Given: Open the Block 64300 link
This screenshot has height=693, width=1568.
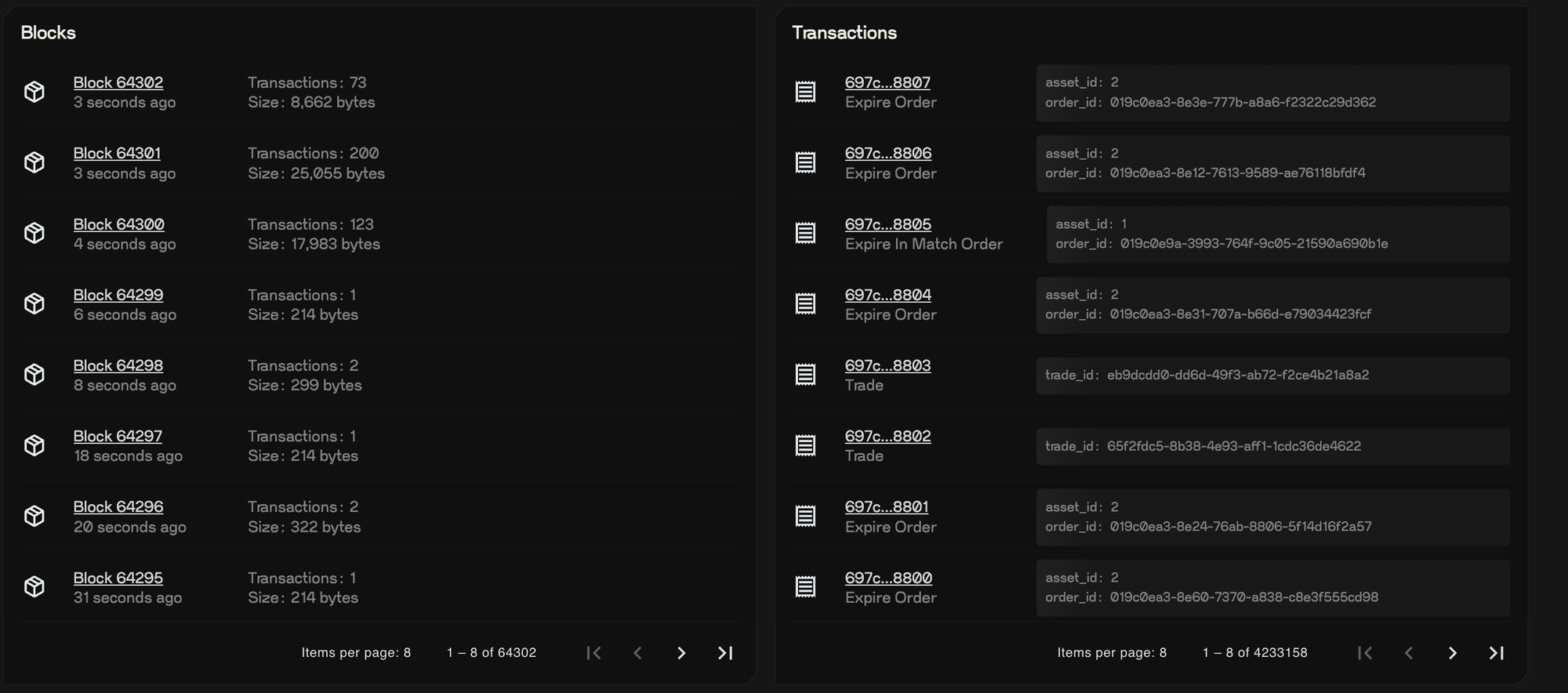Looking at the screenshot, I should (118, 224).
